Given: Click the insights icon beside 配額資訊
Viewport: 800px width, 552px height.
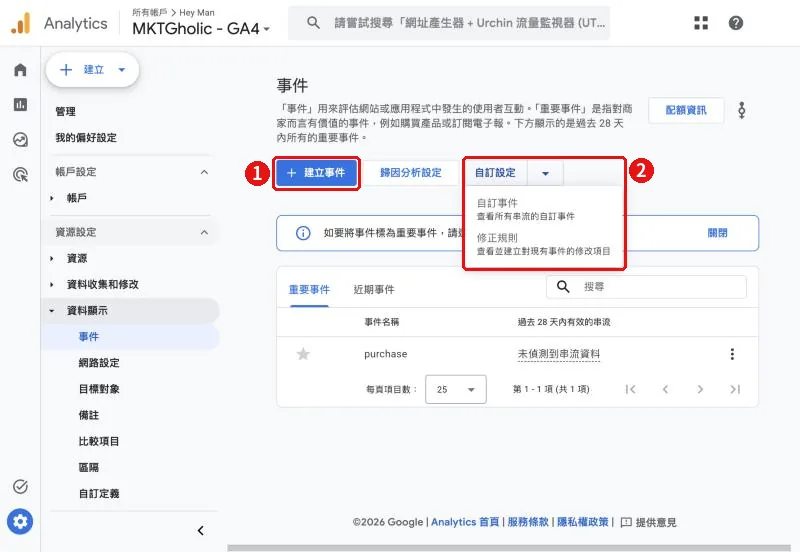Looking at the screenshot, I should click(x=742, y=110).
